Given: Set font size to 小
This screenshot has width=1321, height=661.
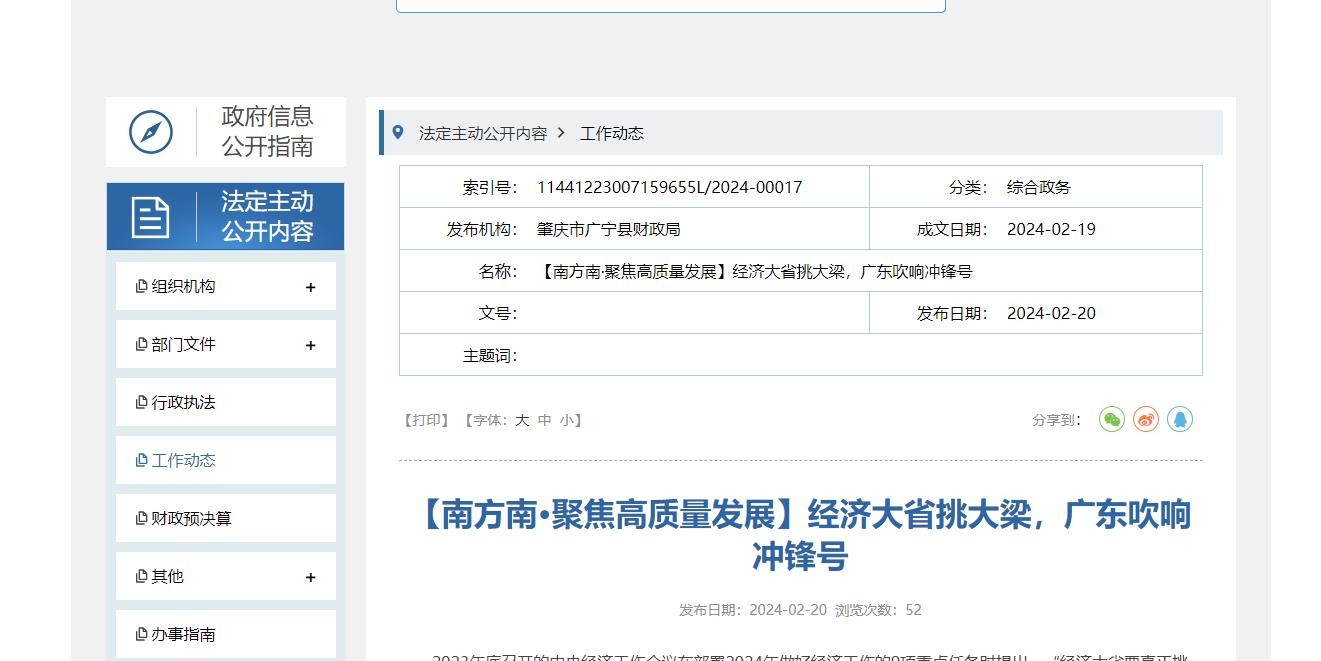Looking at the screenshot, I should (567, 421).
